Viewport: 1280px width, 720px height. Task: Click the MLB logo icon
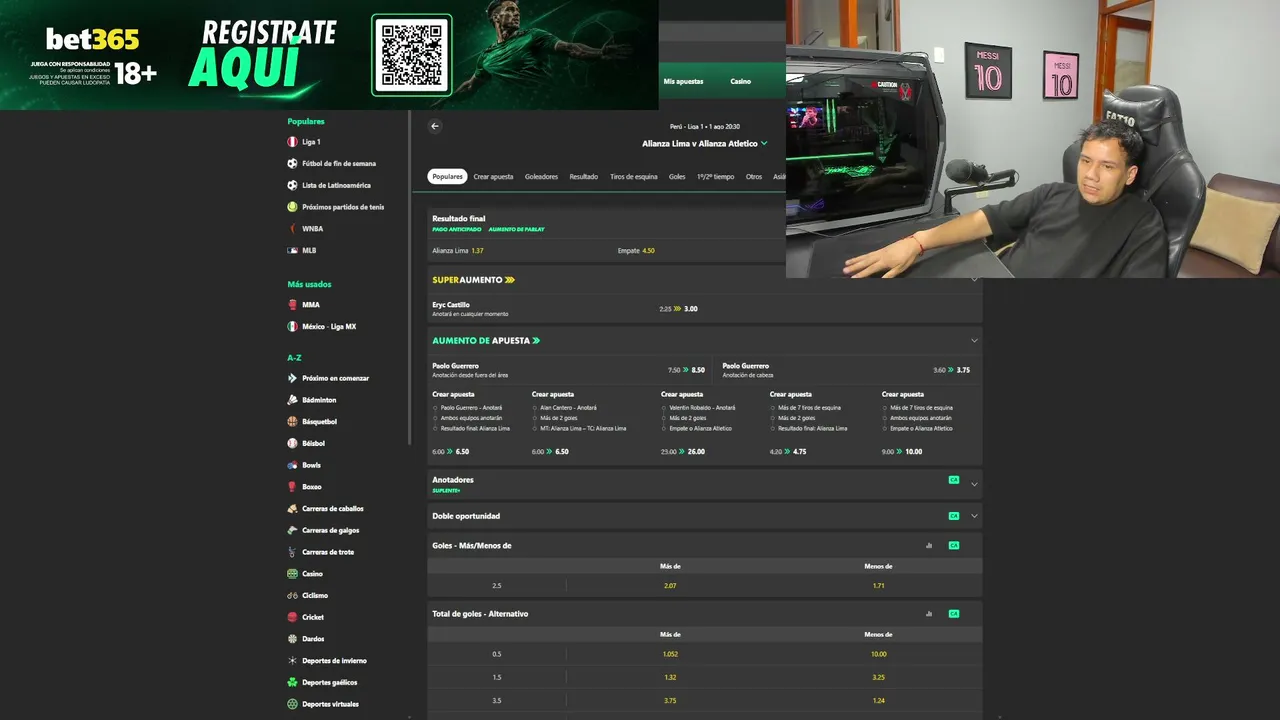(x=292, y=250)
